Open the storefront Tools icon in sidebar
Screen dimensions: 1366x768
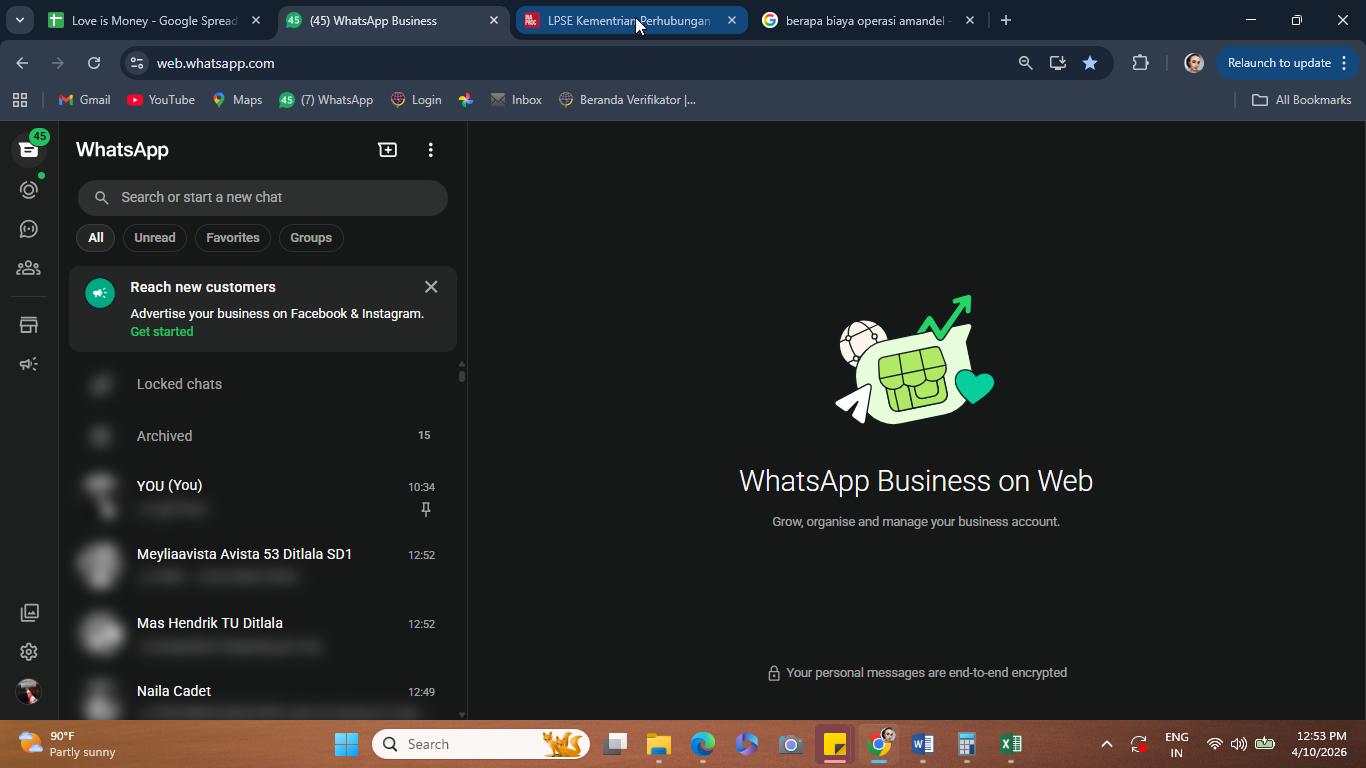tap(29, 325)
